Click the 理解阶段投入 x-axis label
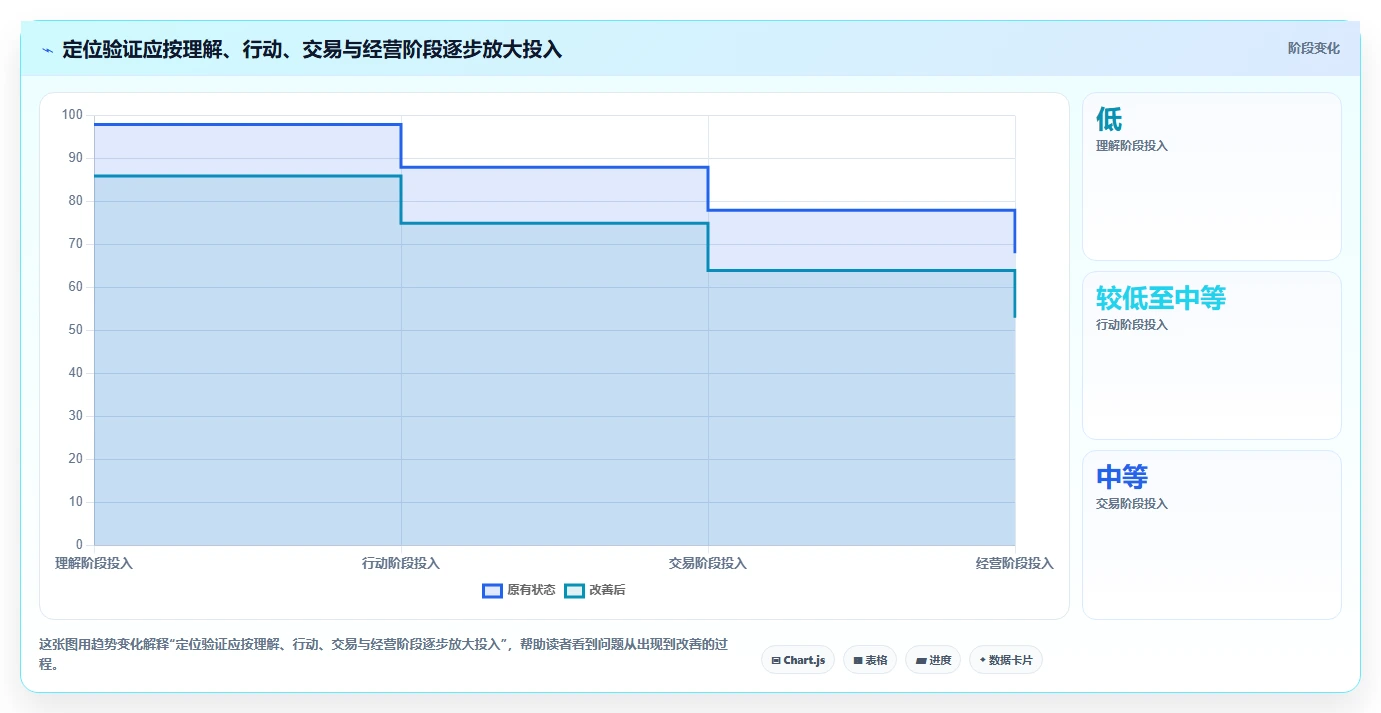Image resolution: width=1381 pixels, height=713 pixels. pyautogui.click(x=94, y=564)
